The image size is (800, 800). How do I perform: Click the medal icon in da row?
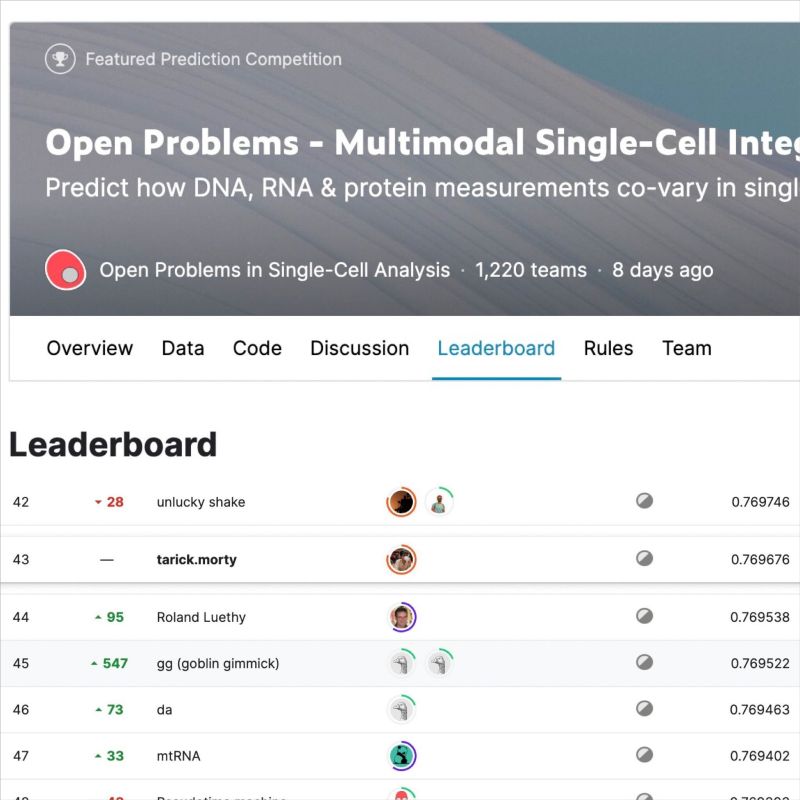pyautogui.click(x=644, y=709)
